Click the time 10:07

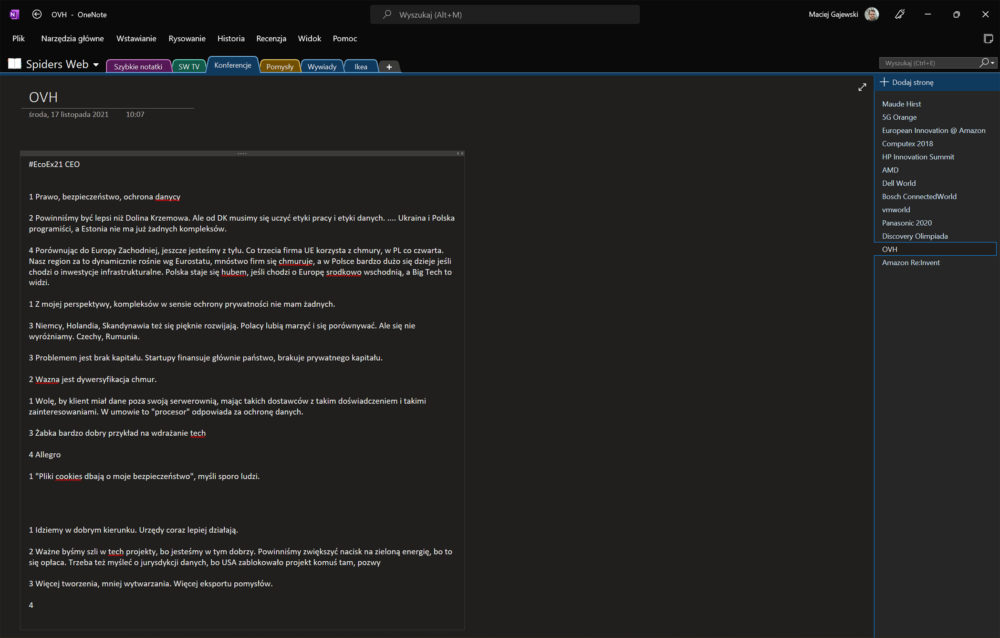(x=135, y=114)
